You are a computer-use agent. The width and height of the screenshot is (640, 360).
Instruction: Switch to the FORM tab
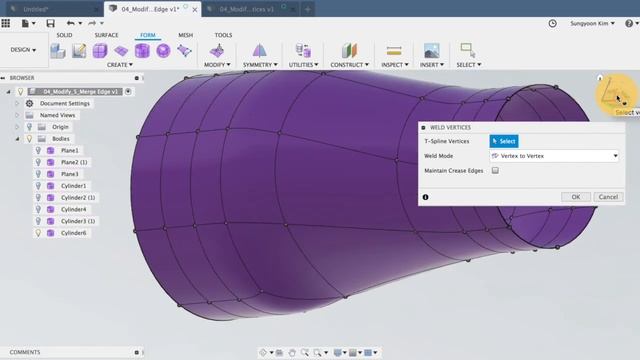coord(148,35)
